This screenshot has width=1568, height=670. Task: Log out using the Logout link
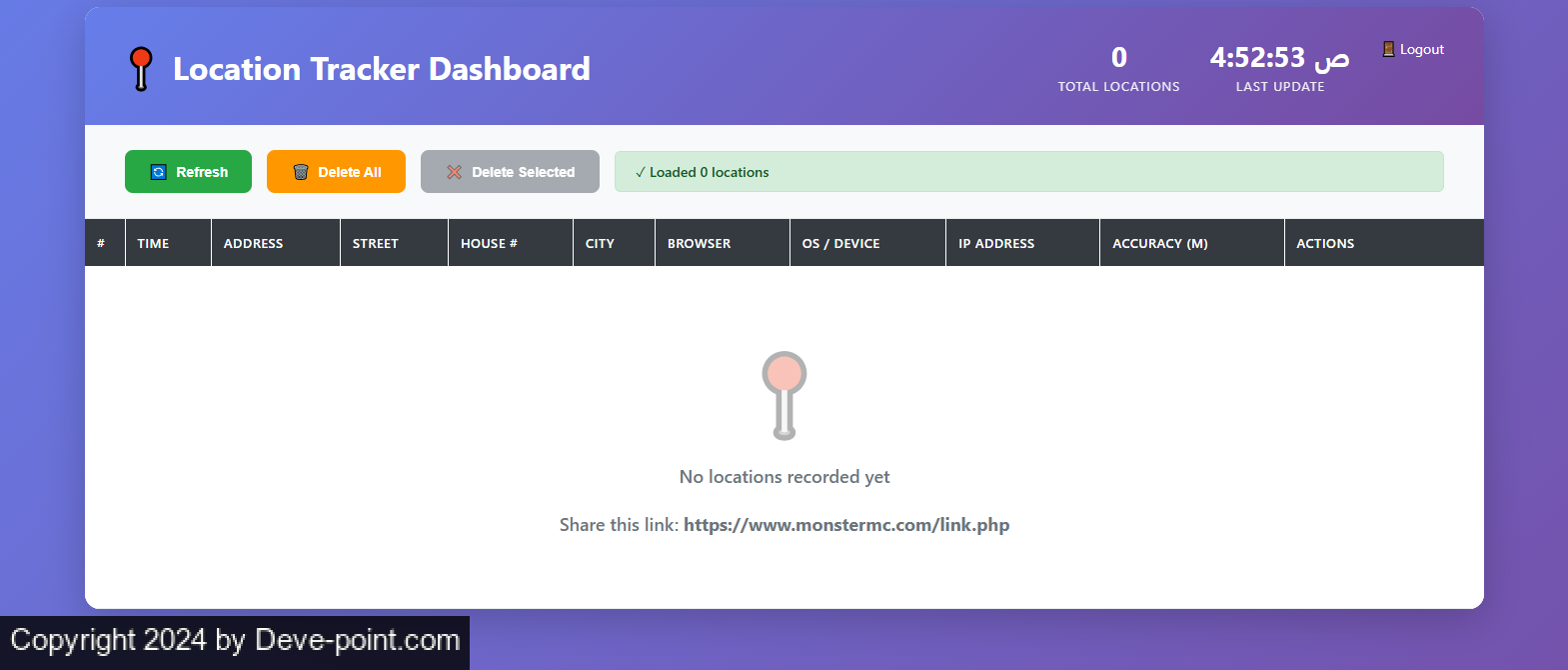[x=1420, y=49]
